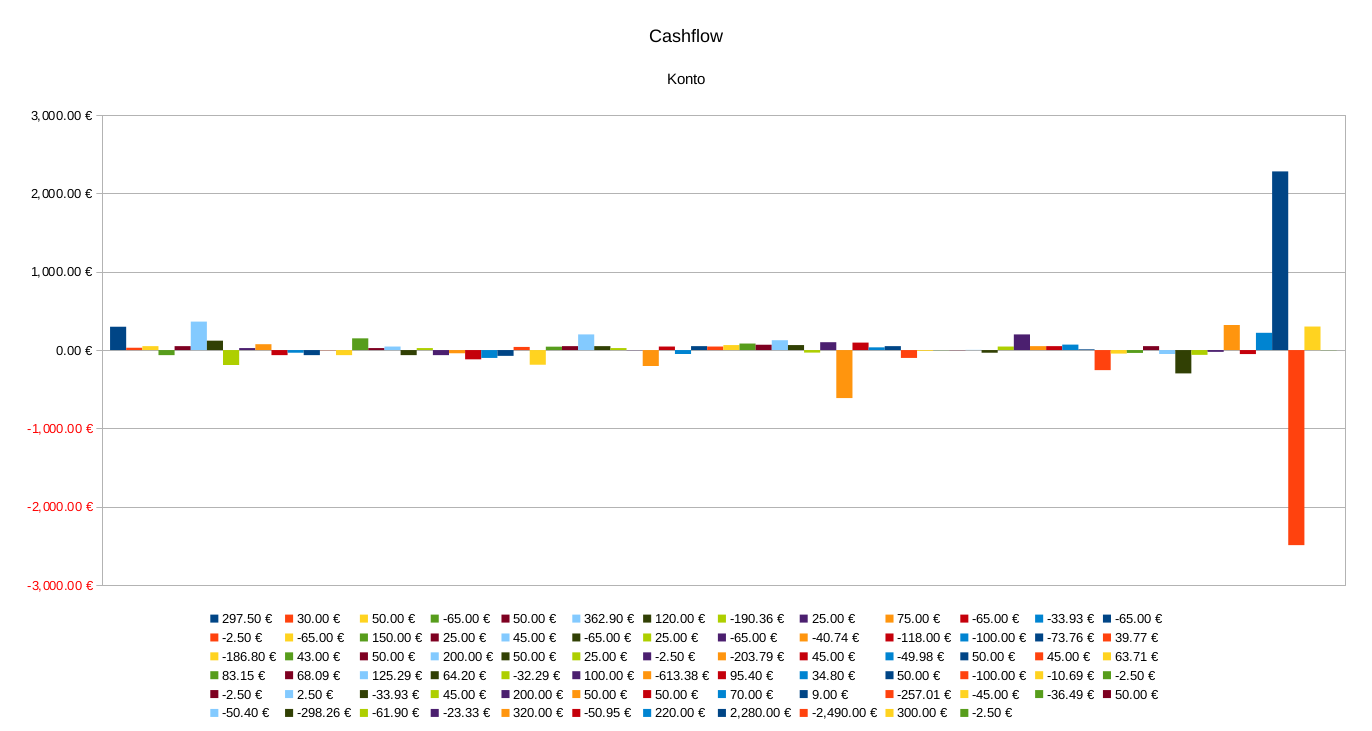Select the 320.00 € legend swatch
1372x731 pixels.
click(x=505, y=713)
